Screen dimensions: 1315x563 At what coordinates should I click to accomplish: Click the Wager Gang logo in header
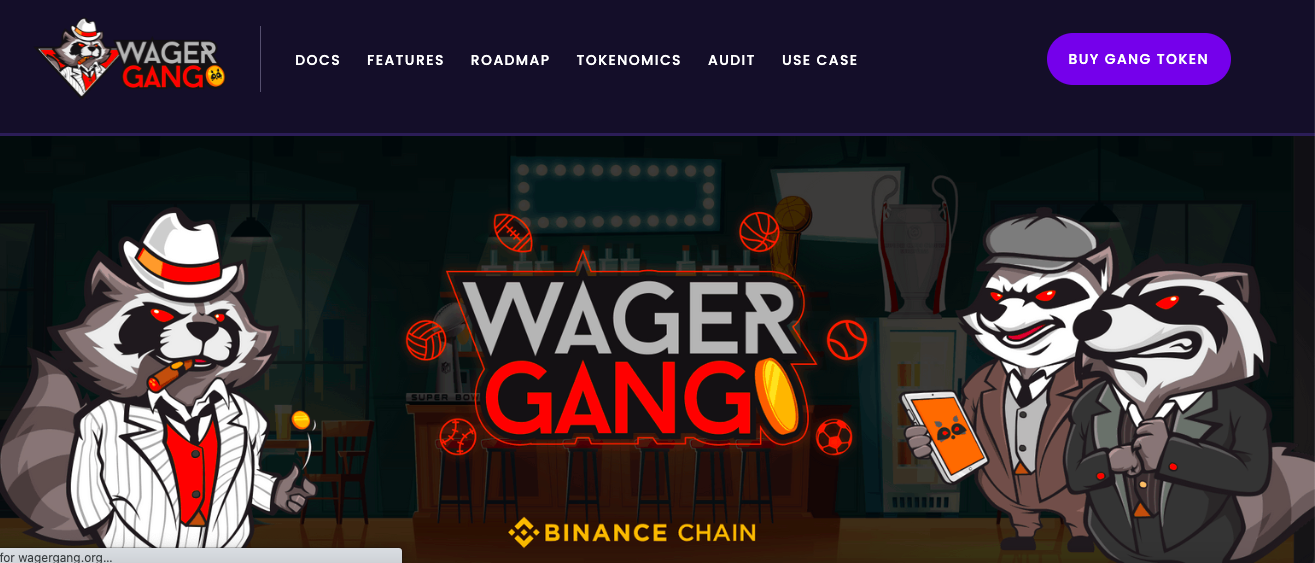click(x=132, y=59)
